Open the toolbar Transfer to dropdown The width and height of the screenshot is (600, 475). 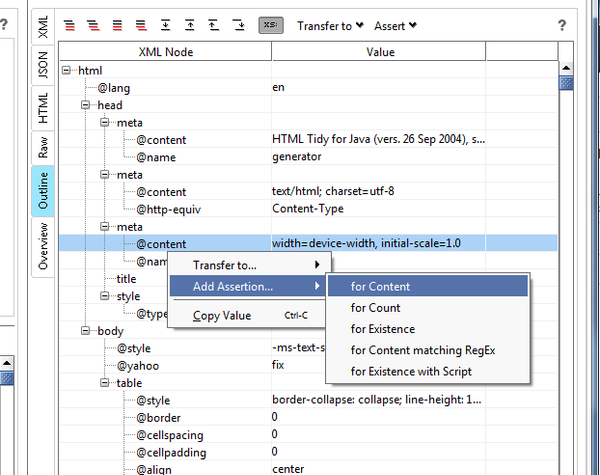330,26
